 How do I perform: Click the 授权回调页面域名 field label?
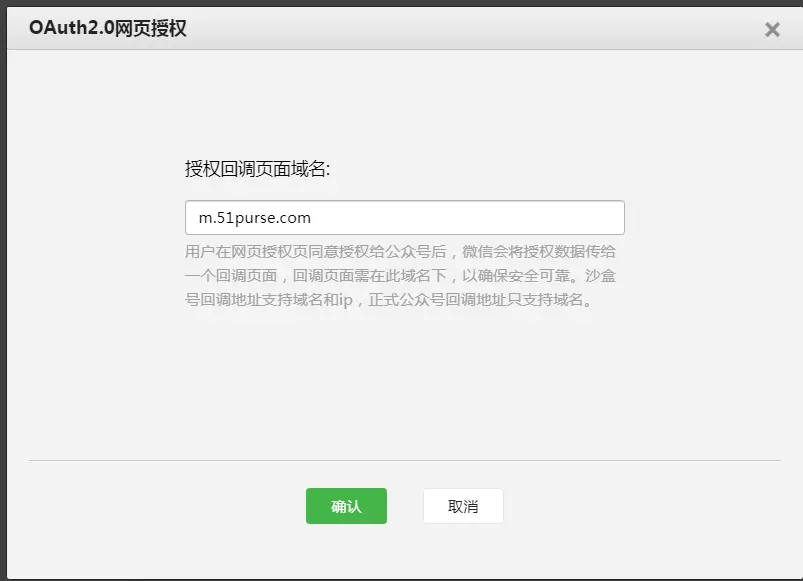tap(258, 168)
